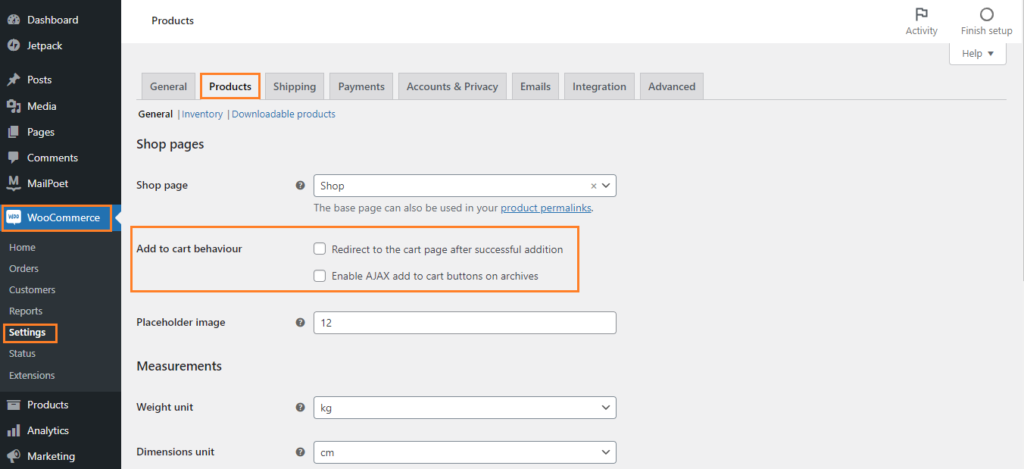1024x469 pixels.
Task: Open the Inventory subsection link
Action: pos(202,114)
